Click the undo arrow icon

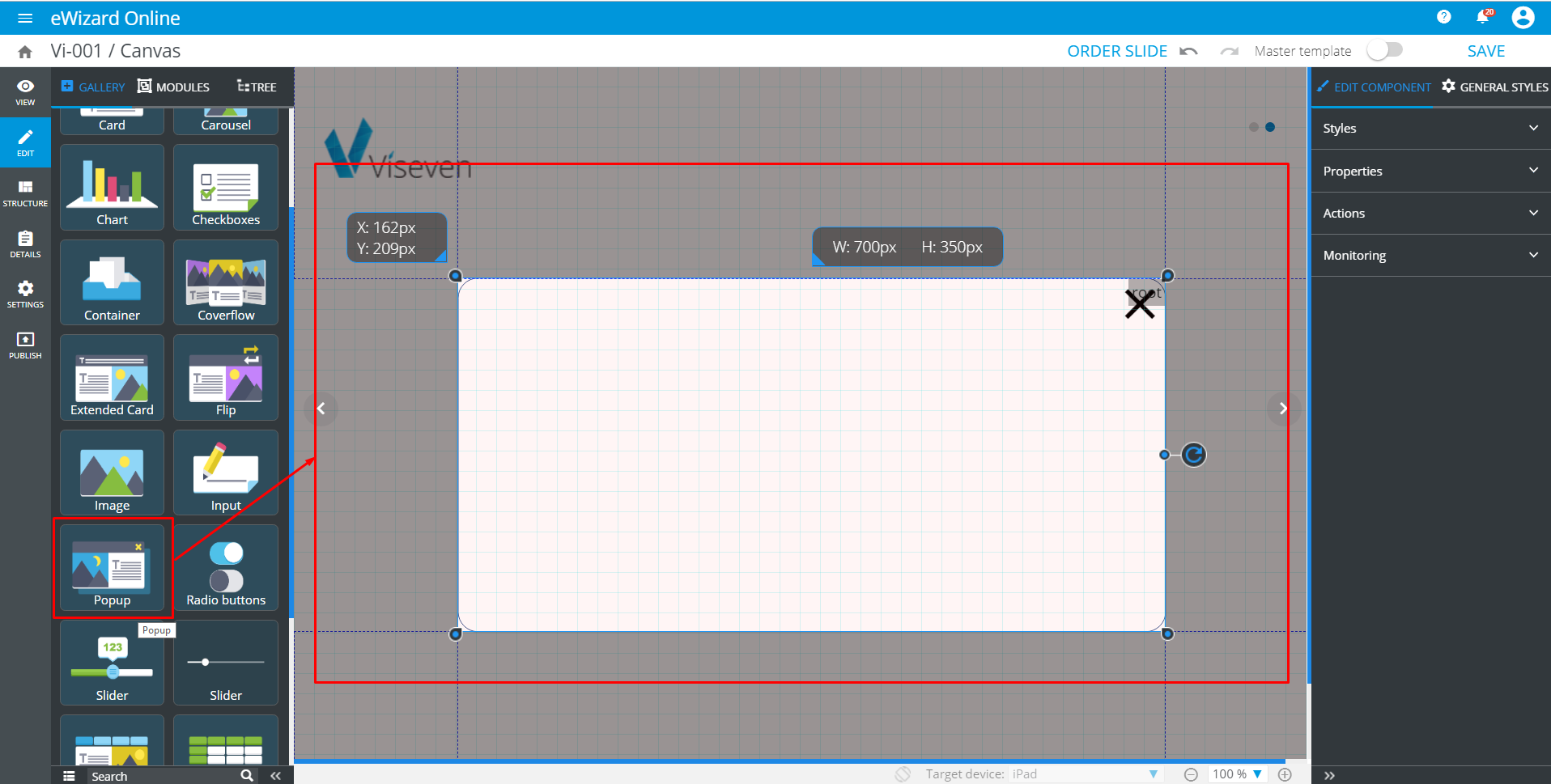coord(1188,51)
